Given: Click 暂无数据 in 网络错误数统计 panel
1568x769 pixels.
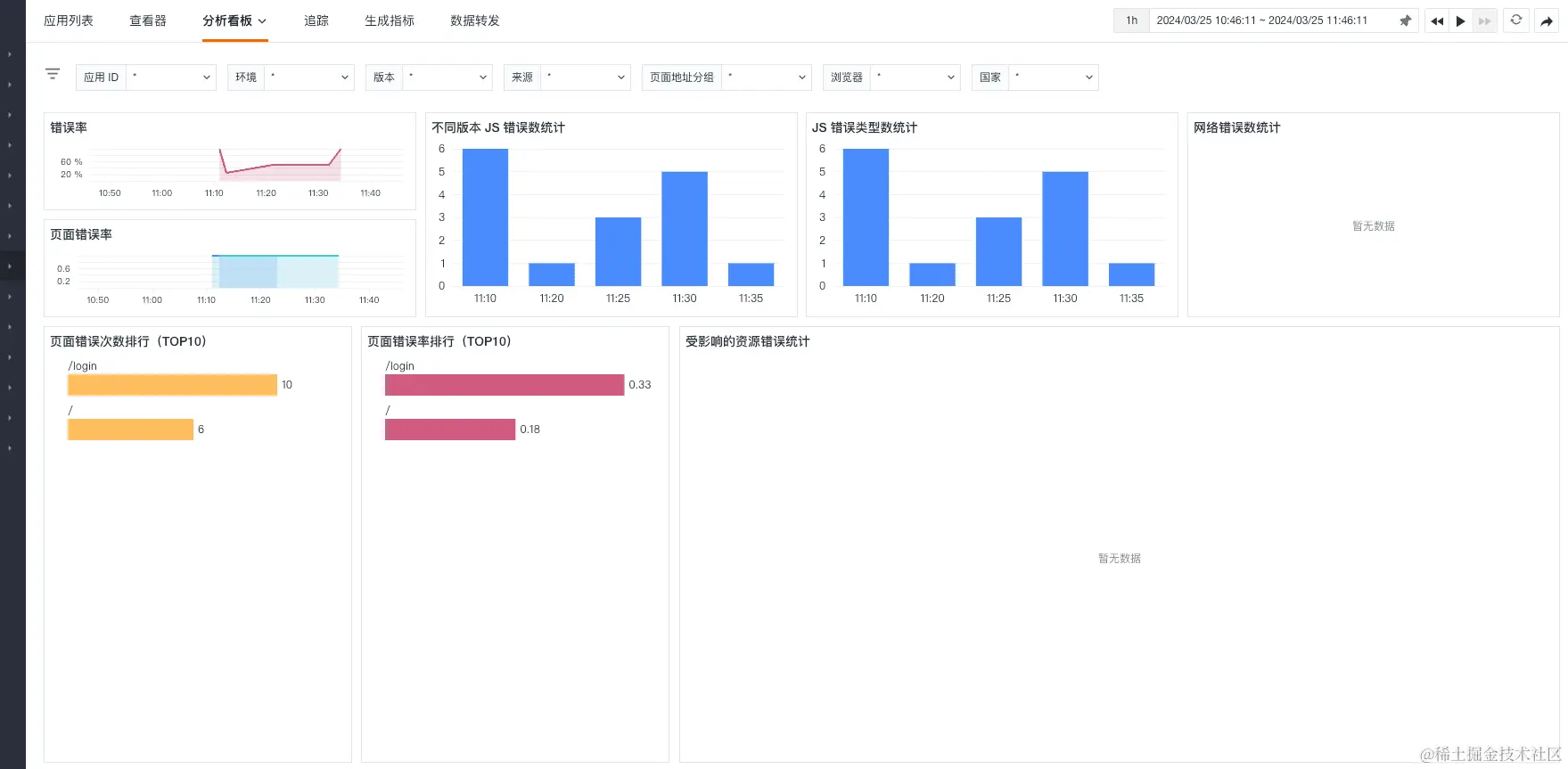Looking at the screenshot, I should (x=1374, y=226).
